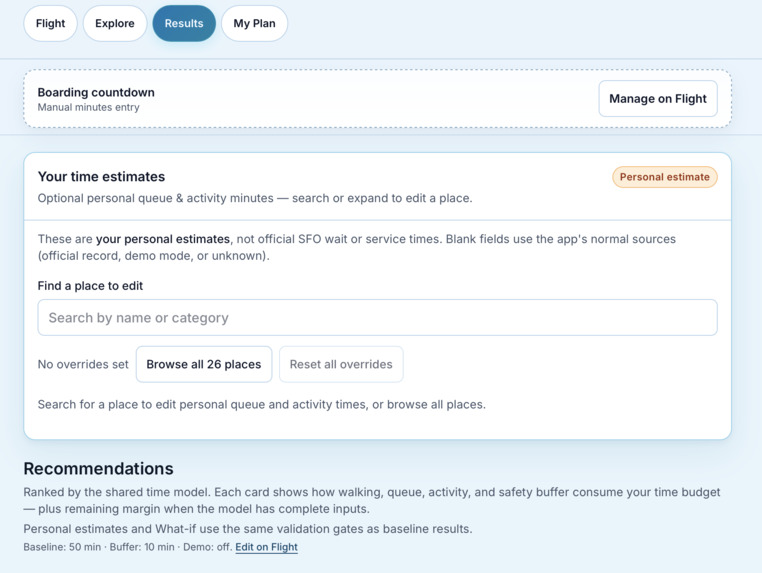Click the 'Search for a place to edit' hint

point(262,404)
